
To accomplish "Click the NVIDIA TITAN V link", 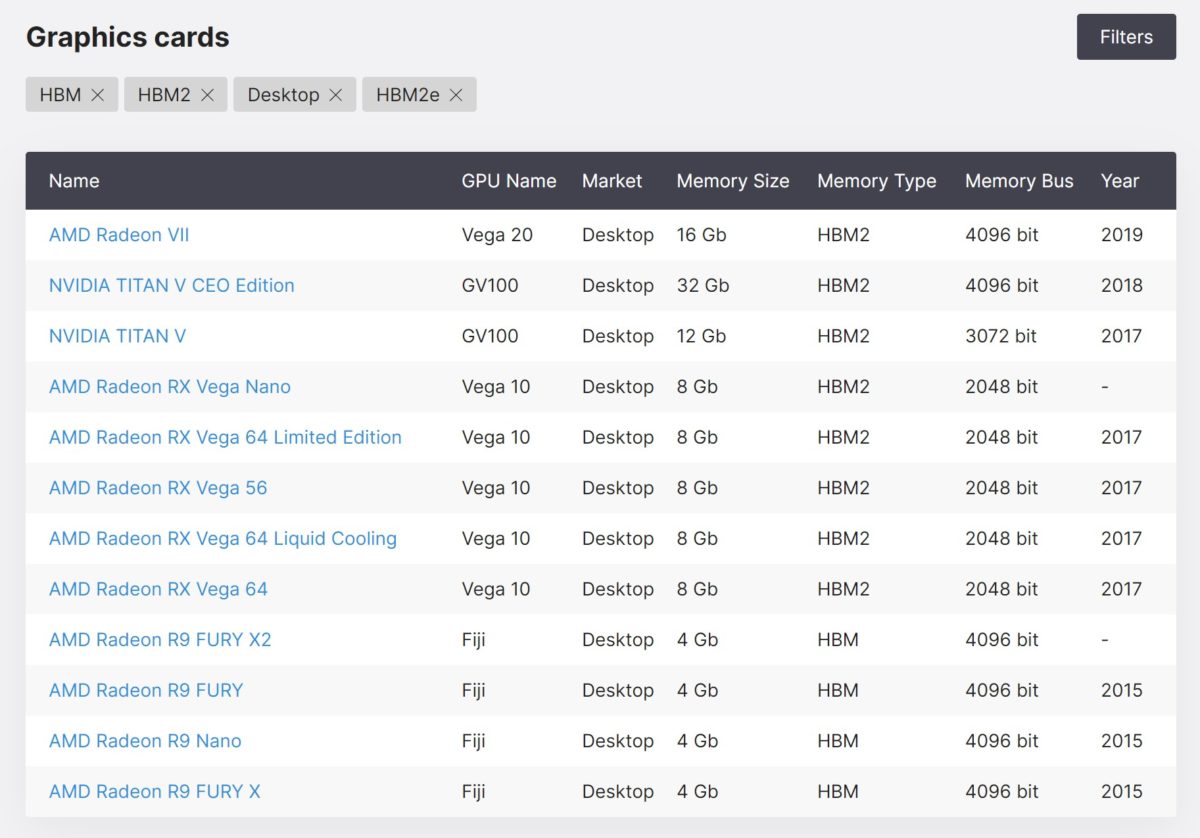I will pyautogui.click(x=117, y=336).
